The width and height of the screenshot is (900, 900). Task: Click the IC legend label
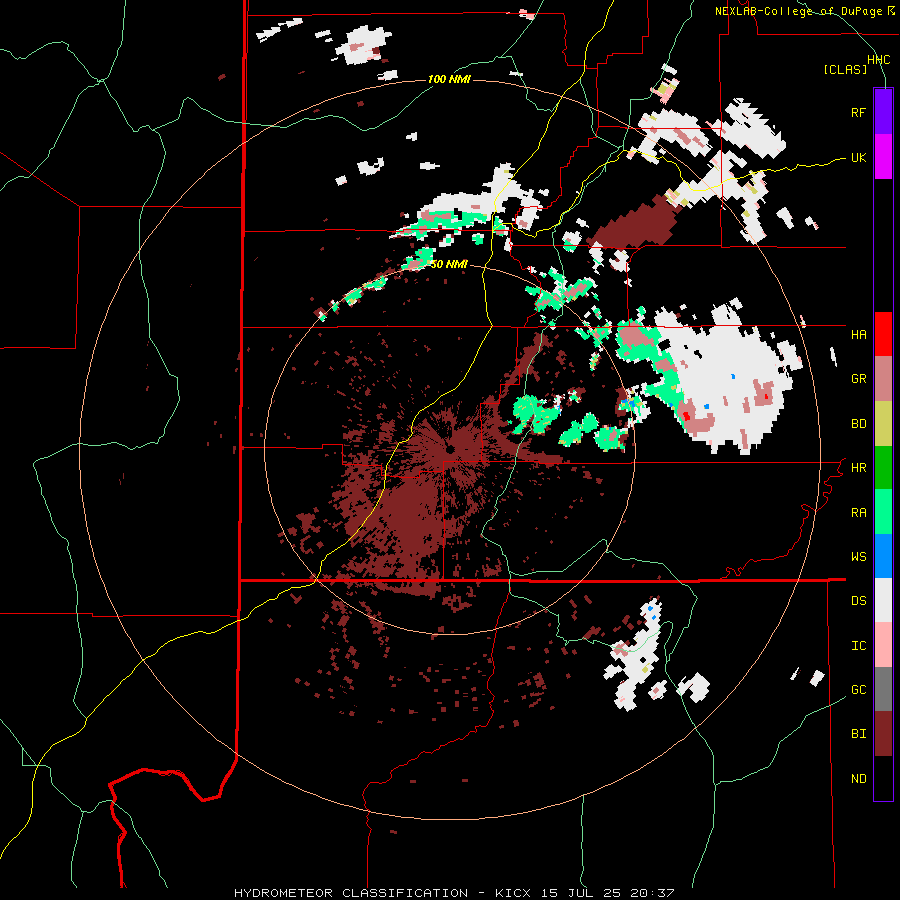coord(858,646)
